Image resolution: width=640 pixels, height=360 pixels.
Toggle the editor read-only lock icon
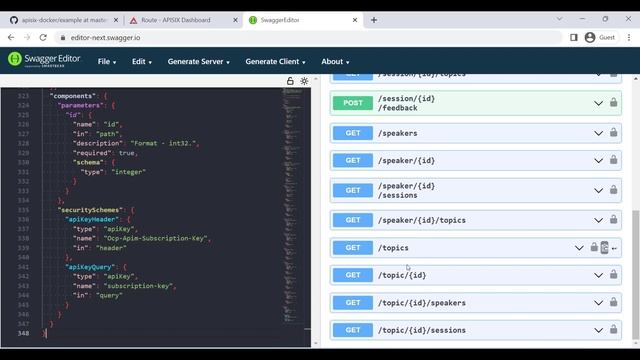(x=290, y=81)
